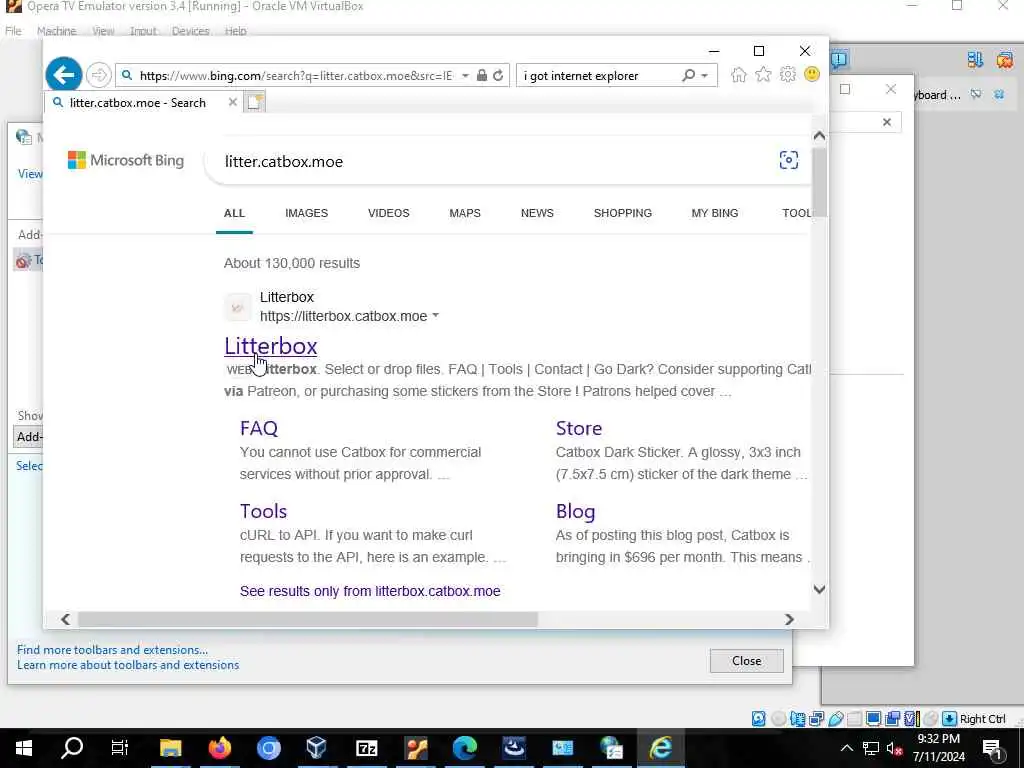
Task: Open VirtualBox cube icon in taskbar
Action: (317, 748)
